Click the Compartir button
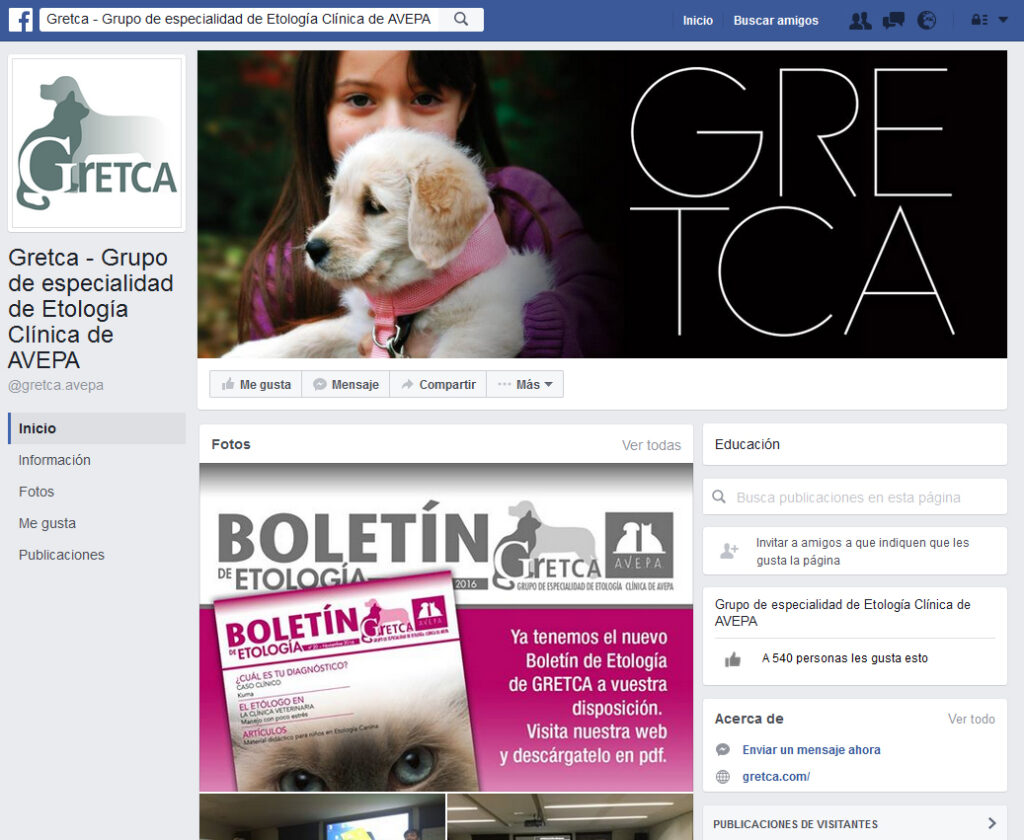Image resolution: width=1024 pixels, height=840 pixels. coord(438,385)
